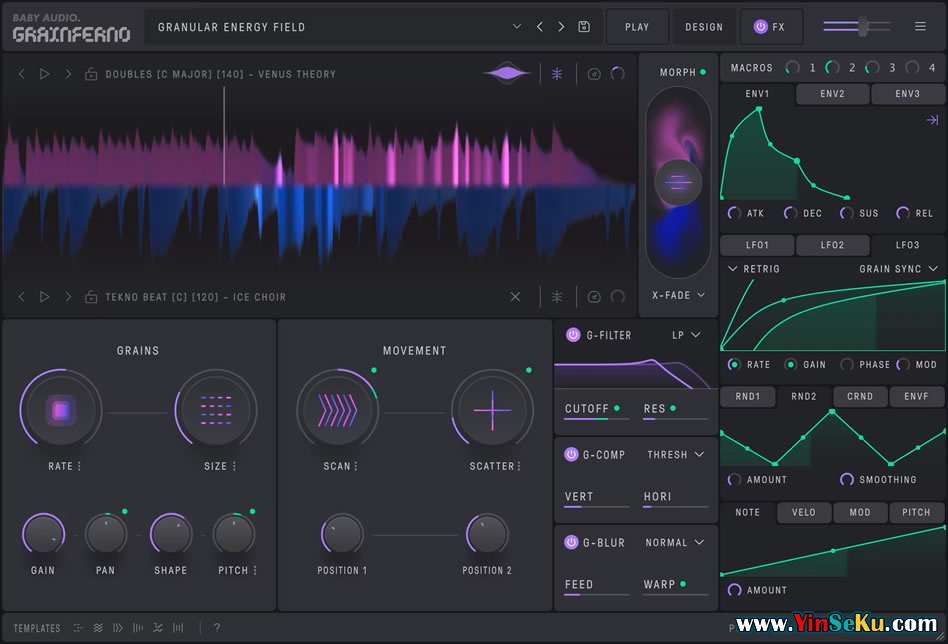
Task: Open the X-FADE morph mode dropdown
Action: click(679, 295)
